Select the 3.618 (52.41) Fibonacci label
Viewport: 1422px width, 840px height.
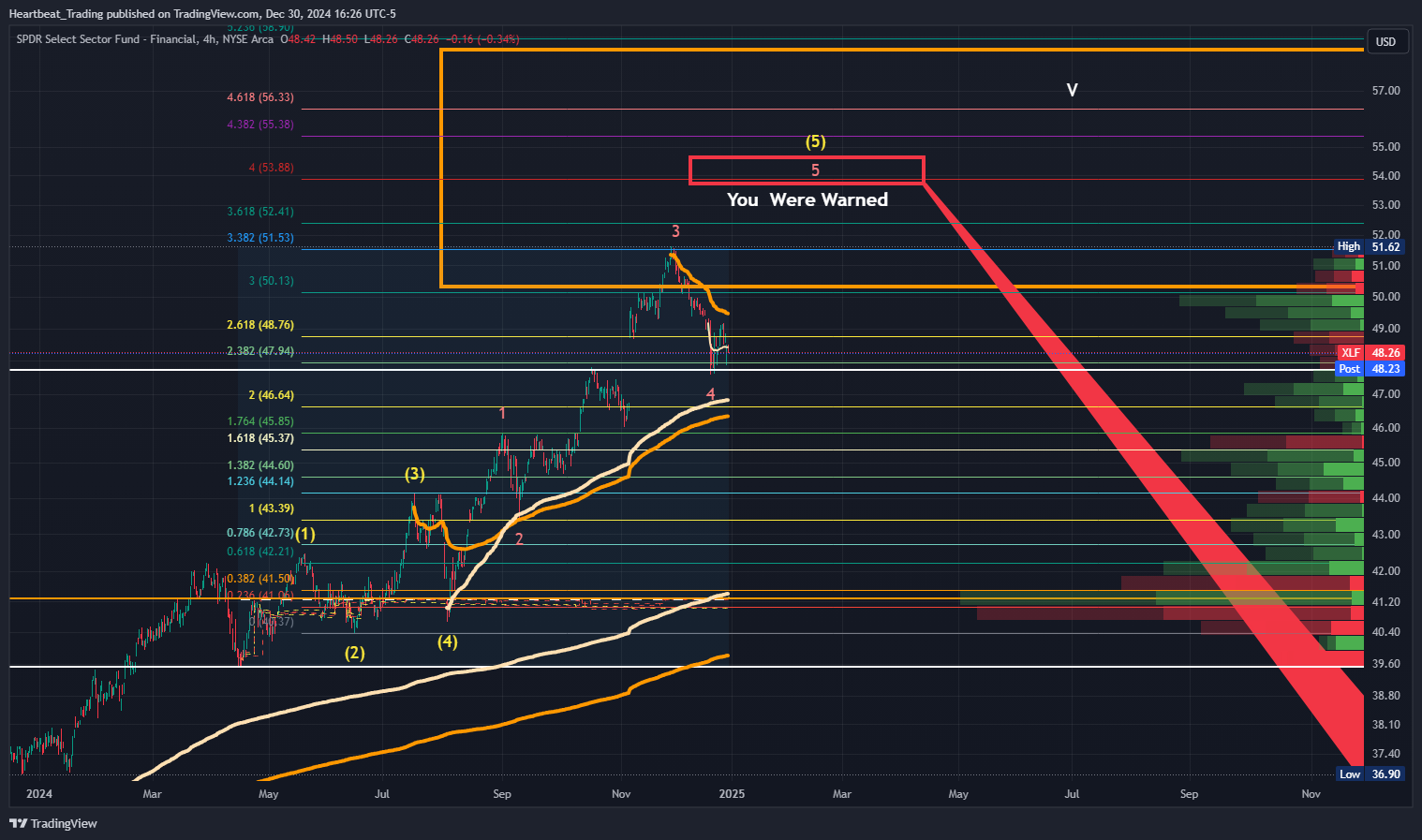point(260,212)
